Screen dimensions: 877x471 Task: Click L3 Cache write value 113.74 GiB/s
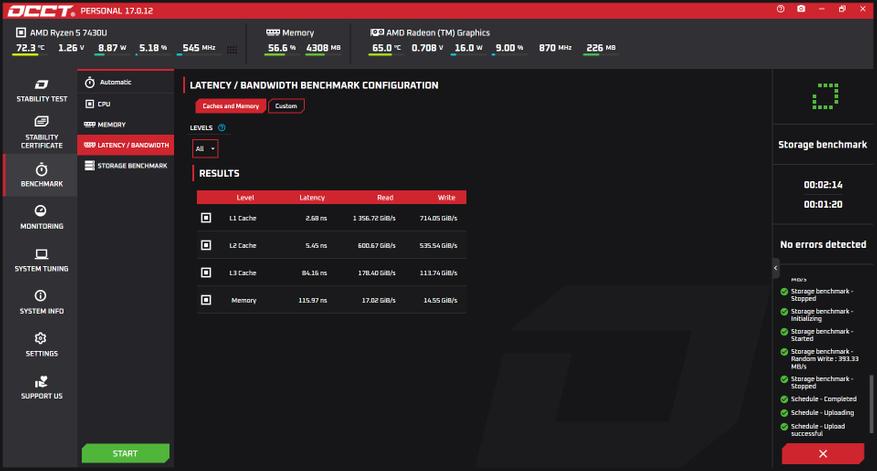click(438, 273)
